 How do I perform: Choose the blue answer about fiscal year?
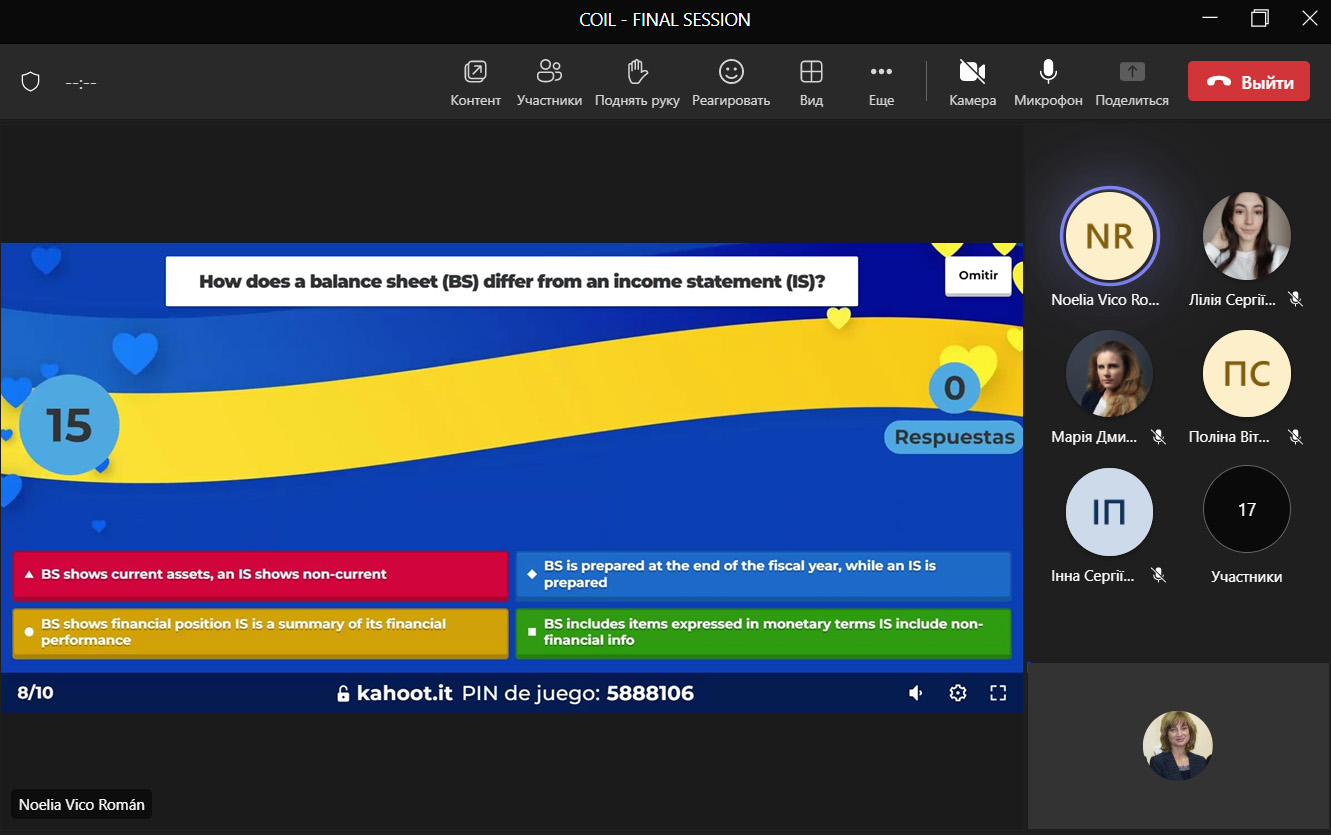763,574
